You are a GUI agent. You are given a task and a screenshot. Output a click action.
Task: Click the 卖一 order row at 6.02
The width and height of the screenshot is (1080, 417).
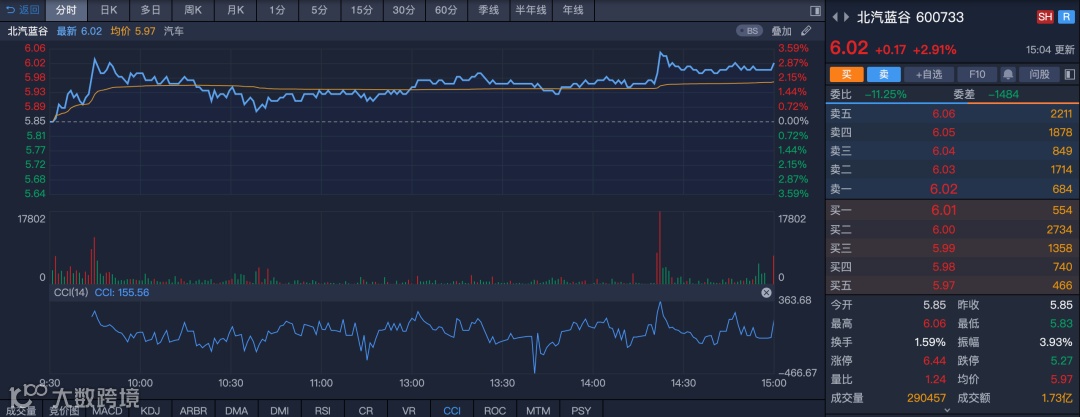(952, 189)
